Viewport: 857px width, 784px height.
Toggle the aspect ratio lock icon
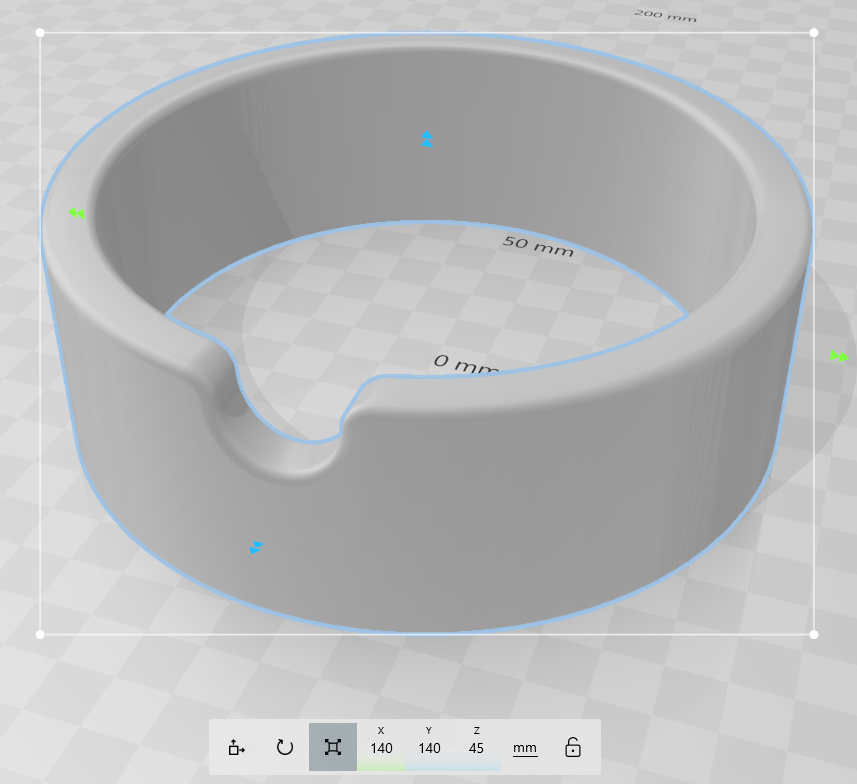pos(572,747)
